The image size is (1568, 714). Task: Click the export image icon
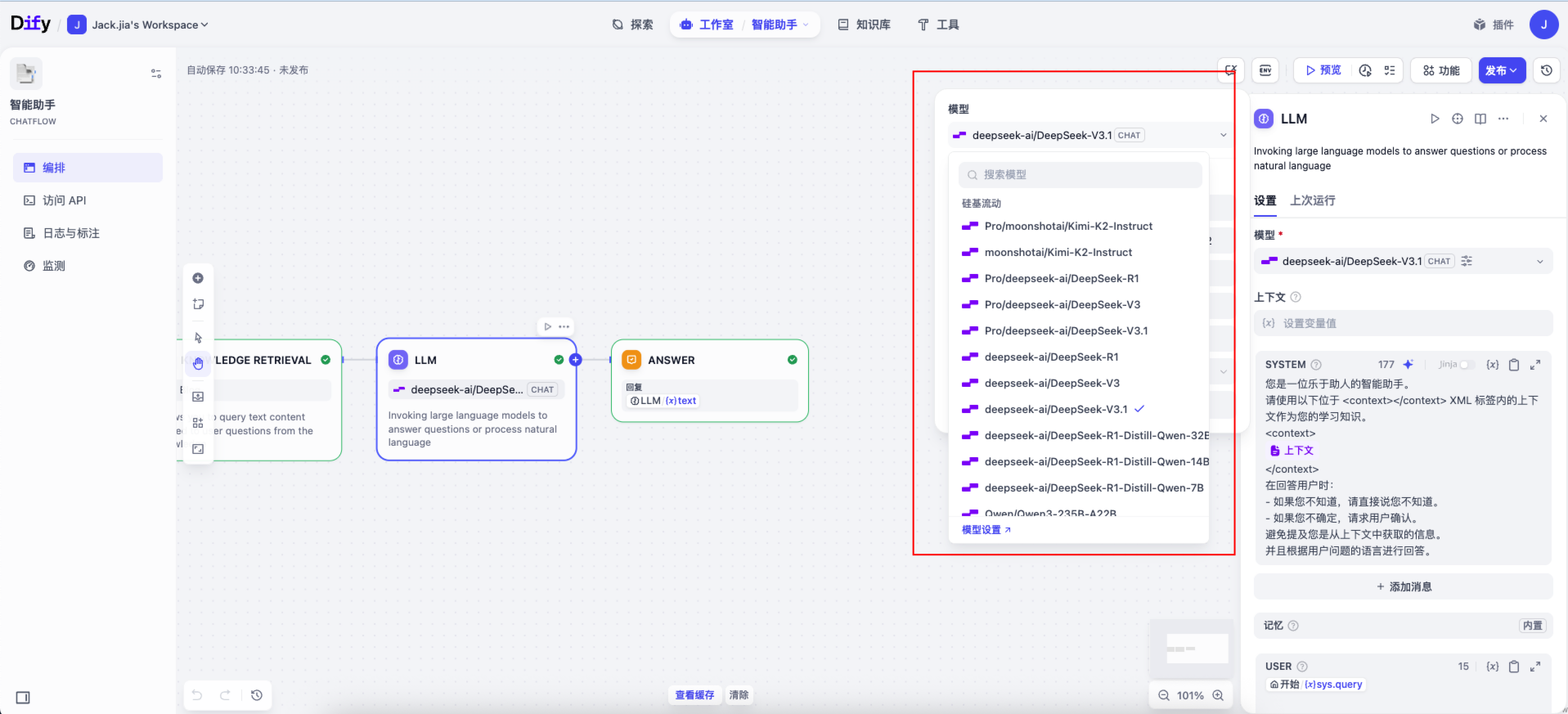[198, 397]
